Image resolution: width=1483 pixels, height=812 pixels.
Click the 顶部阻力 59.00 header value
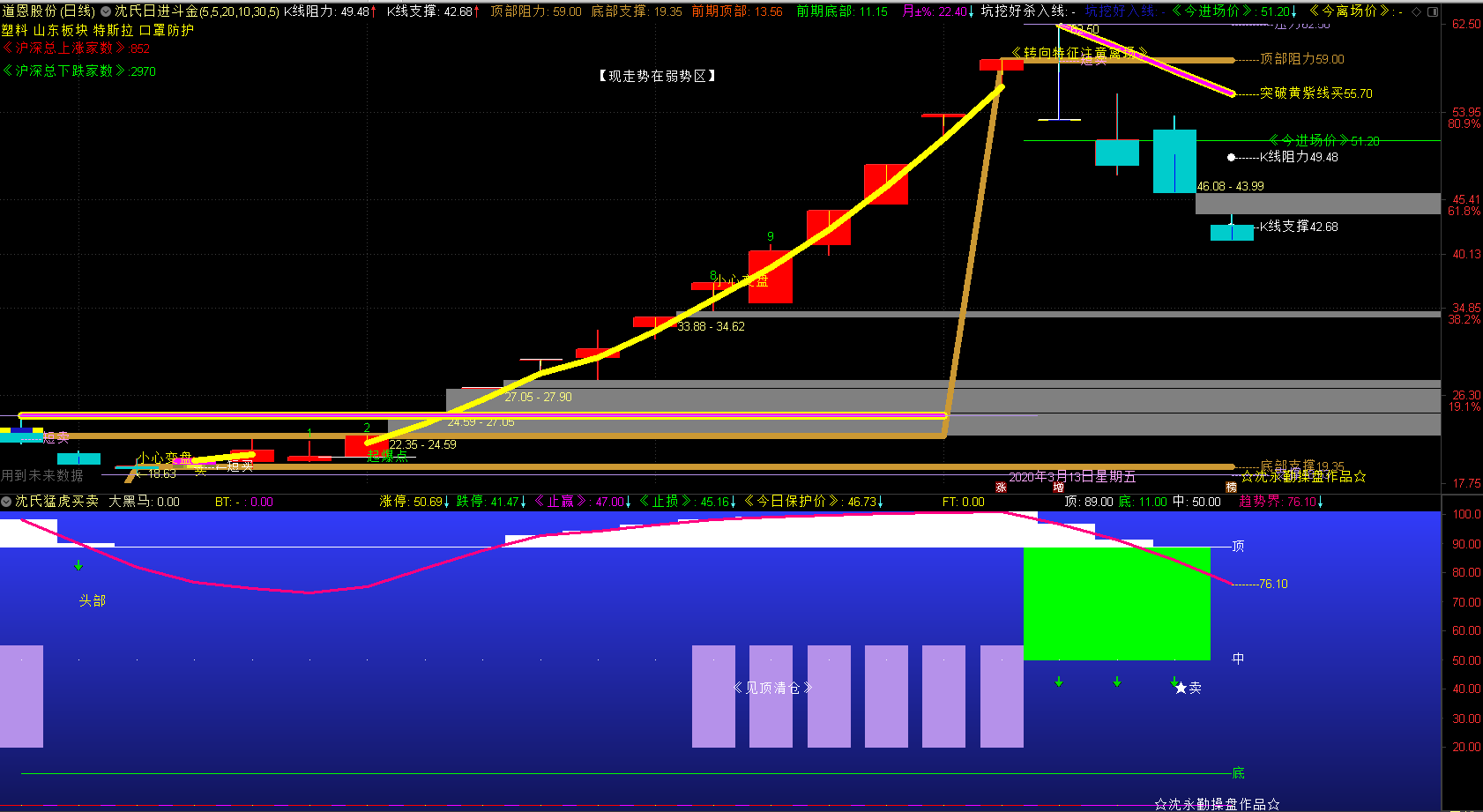click(536, 11)
